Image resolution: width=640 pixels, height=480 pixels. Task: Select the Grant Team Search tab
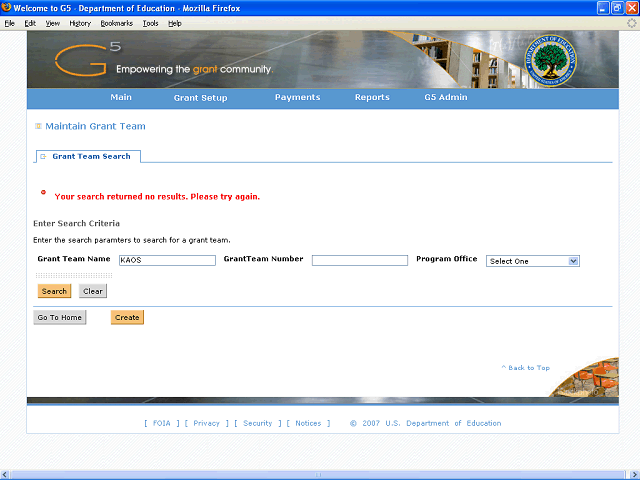coord(89,156)
